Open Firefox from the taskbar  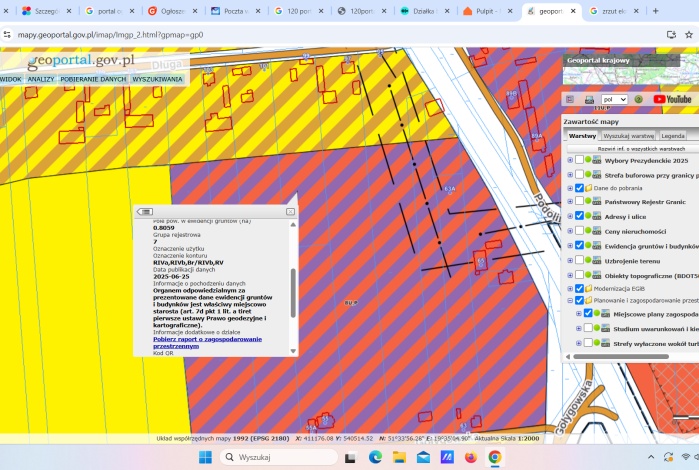tap(470, 457)
